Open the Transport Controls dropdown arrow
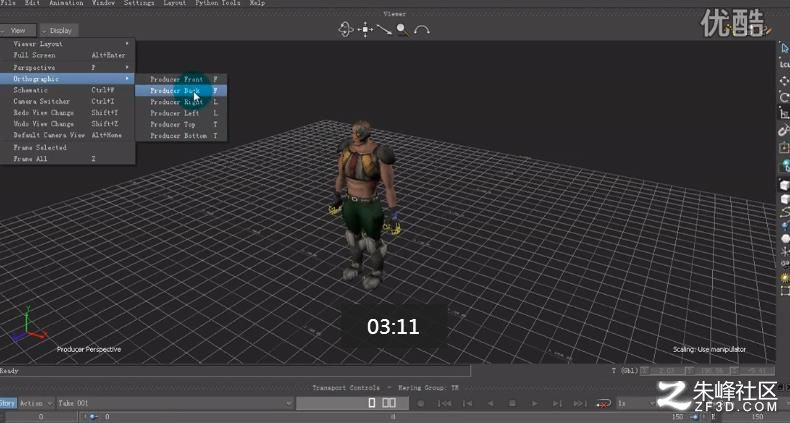Viewport: 790px width, 423px height. (x=389, y=388)
